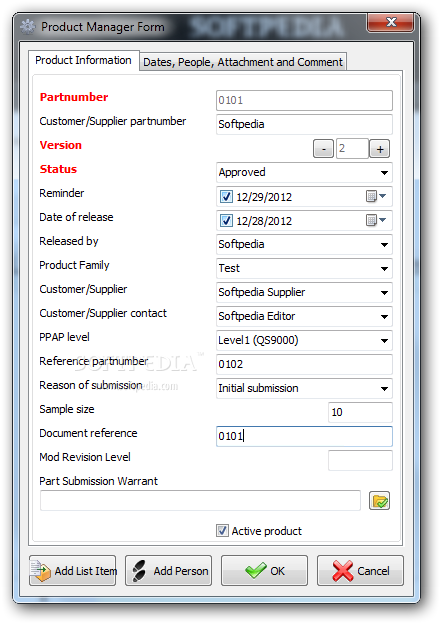The image size is (441, 624).
Task: Open the Status dropdown showing Approved
Action: tap(304, 172)
